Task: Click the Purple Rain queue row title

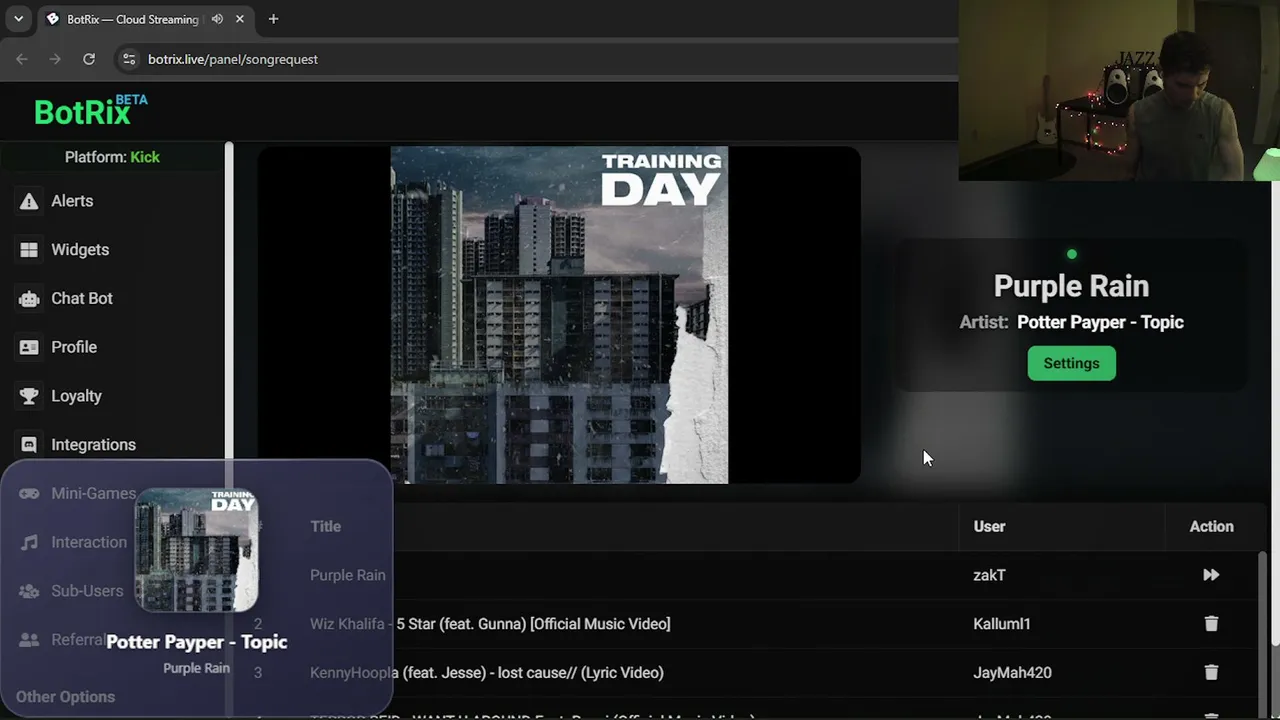Action: [347, 575]
